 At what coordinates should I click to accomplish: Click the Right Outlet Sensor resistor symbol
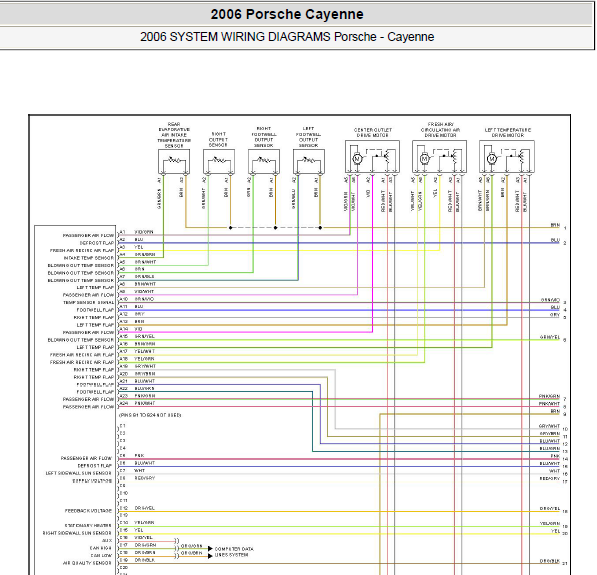[219, 162]
